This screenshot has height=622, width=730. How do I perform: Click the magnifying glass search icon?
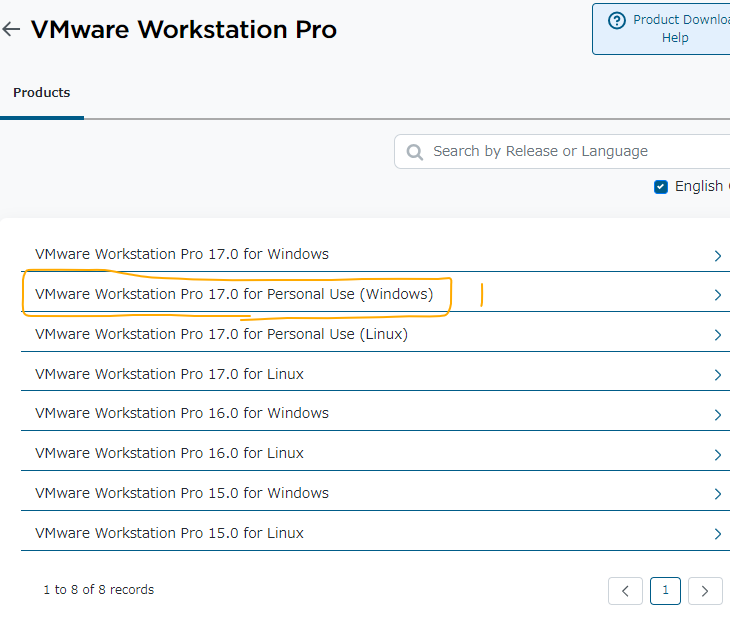point(414,152)
